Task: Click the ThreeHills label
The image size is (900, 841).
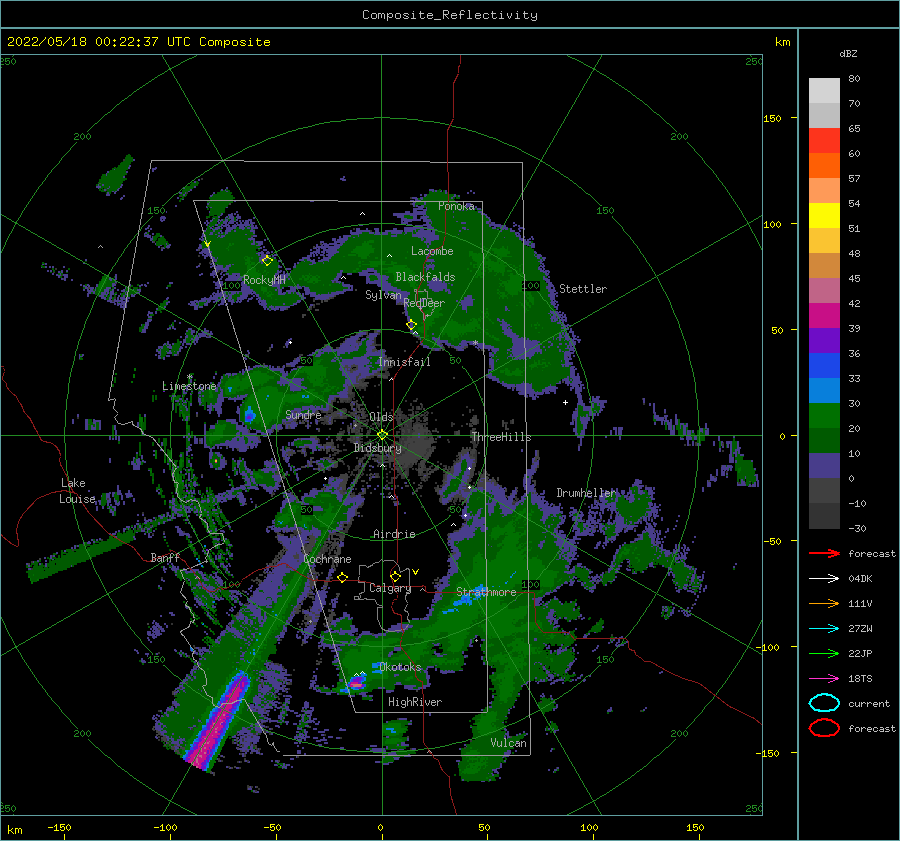Action: coord(501,437)
